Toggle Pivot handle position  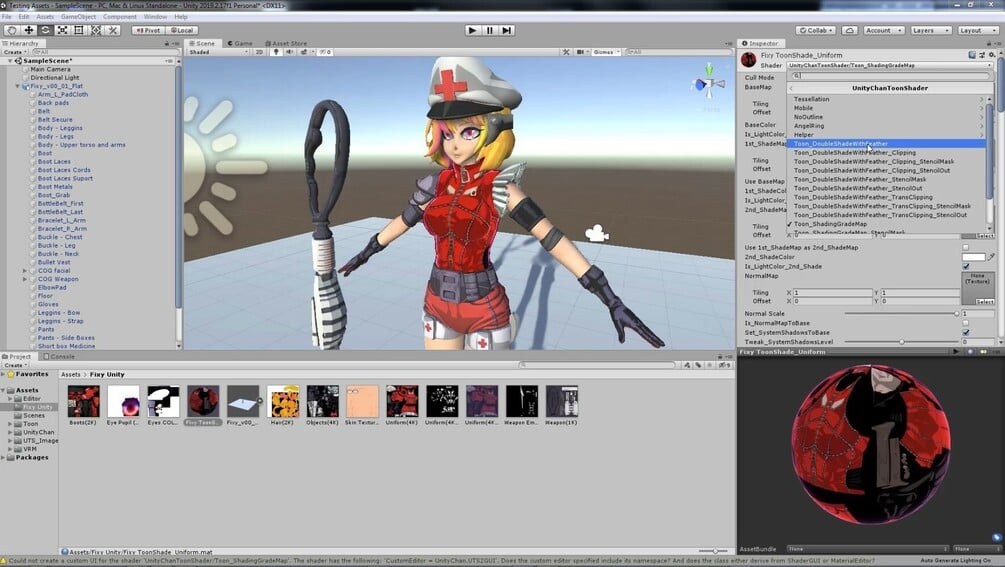point(148,30)
